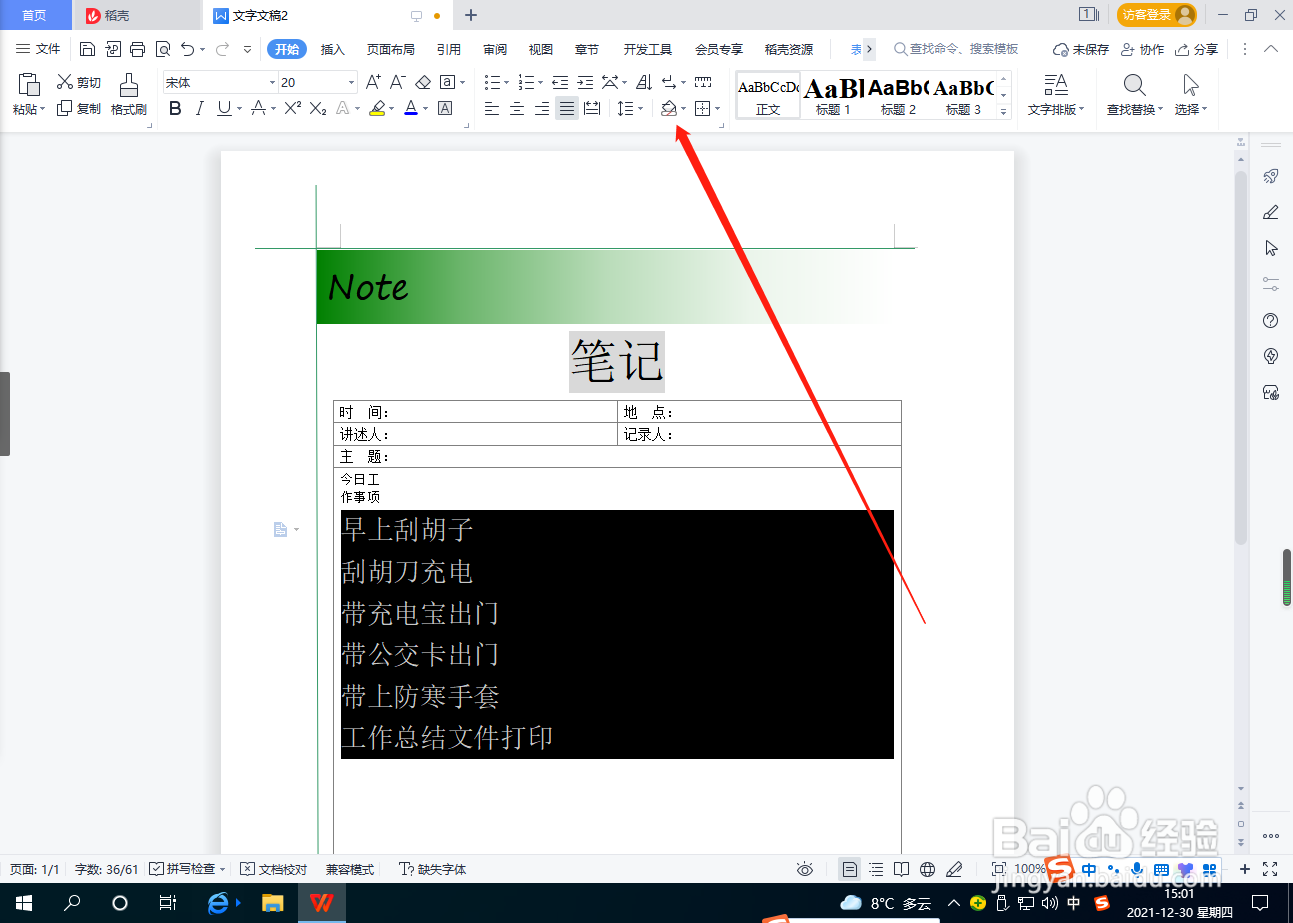Click the distributed alignment icon
This screenshot has width=1293, height=923.
pyautogui.click(x=592, y=108)
